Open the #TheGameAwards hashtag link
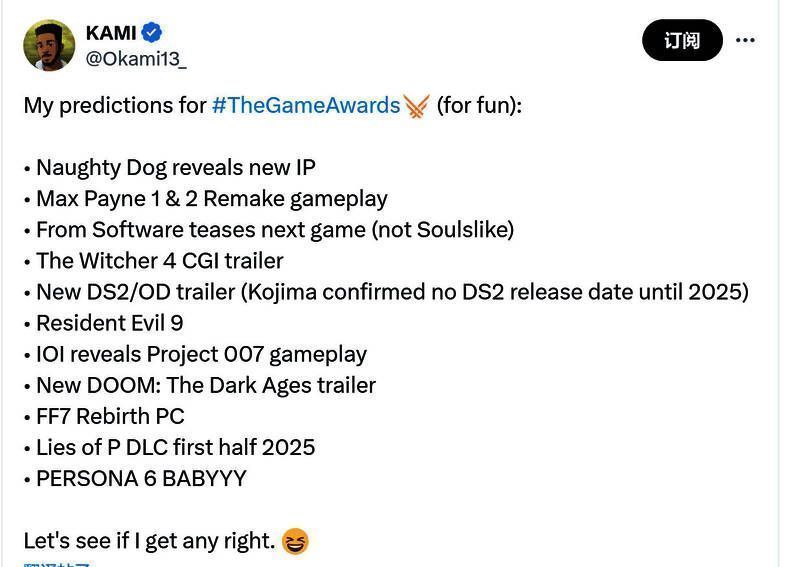 coord(305,105)
